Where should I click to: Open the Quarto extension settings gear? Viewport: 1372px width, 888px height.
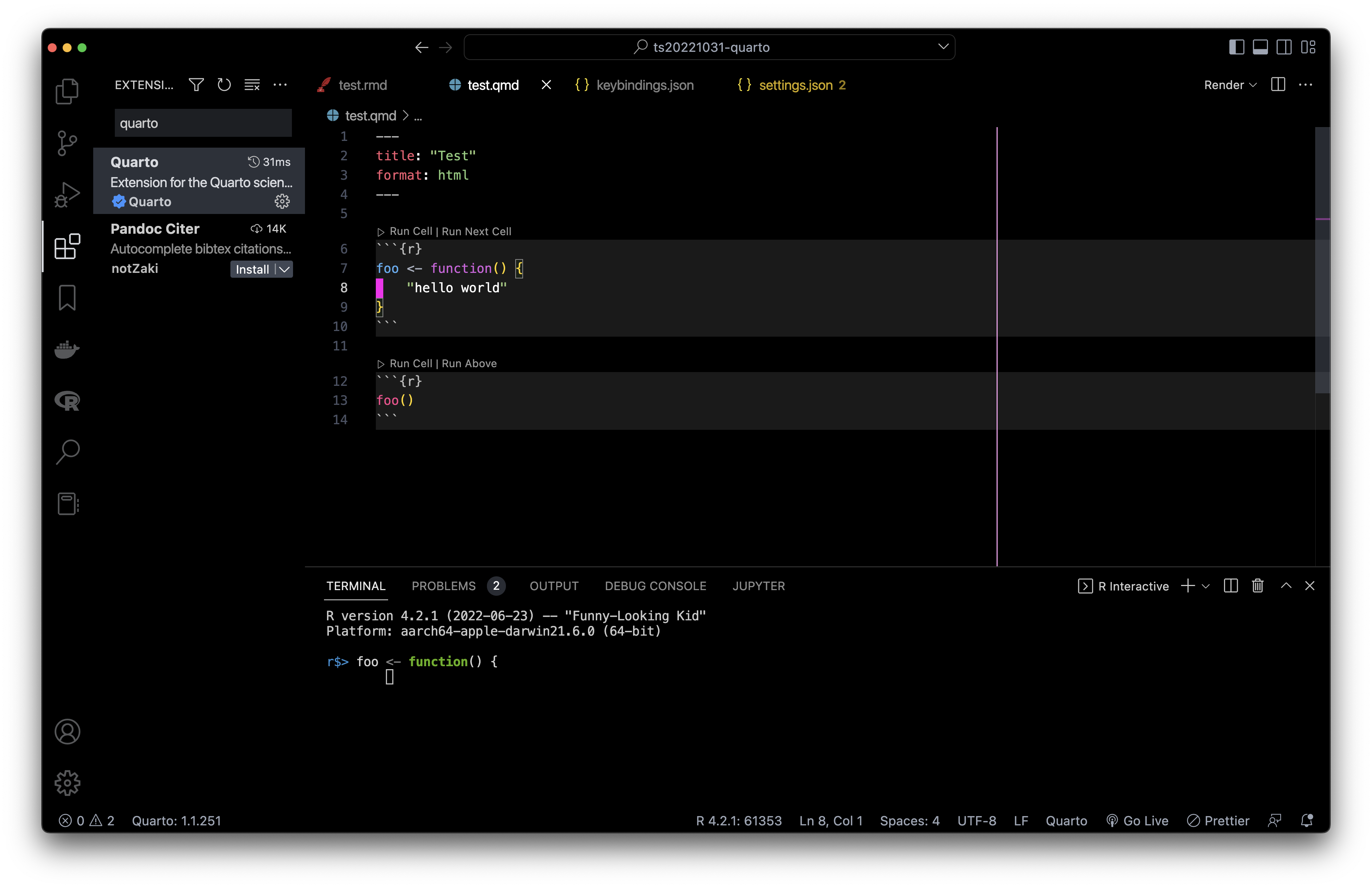point(282,202)
